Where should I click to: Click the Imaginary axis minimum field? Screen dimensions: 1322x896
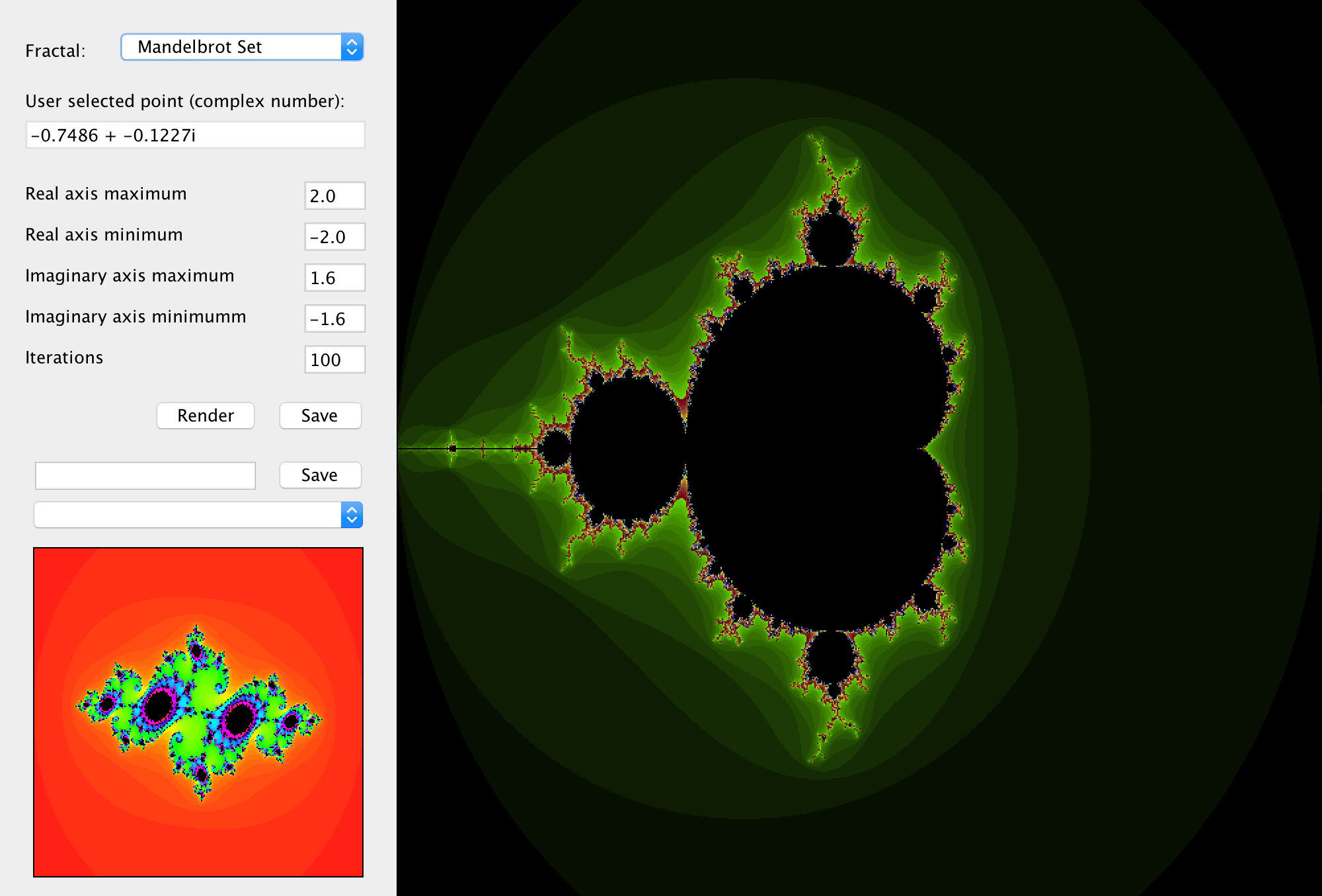click(x=334, y=319)
